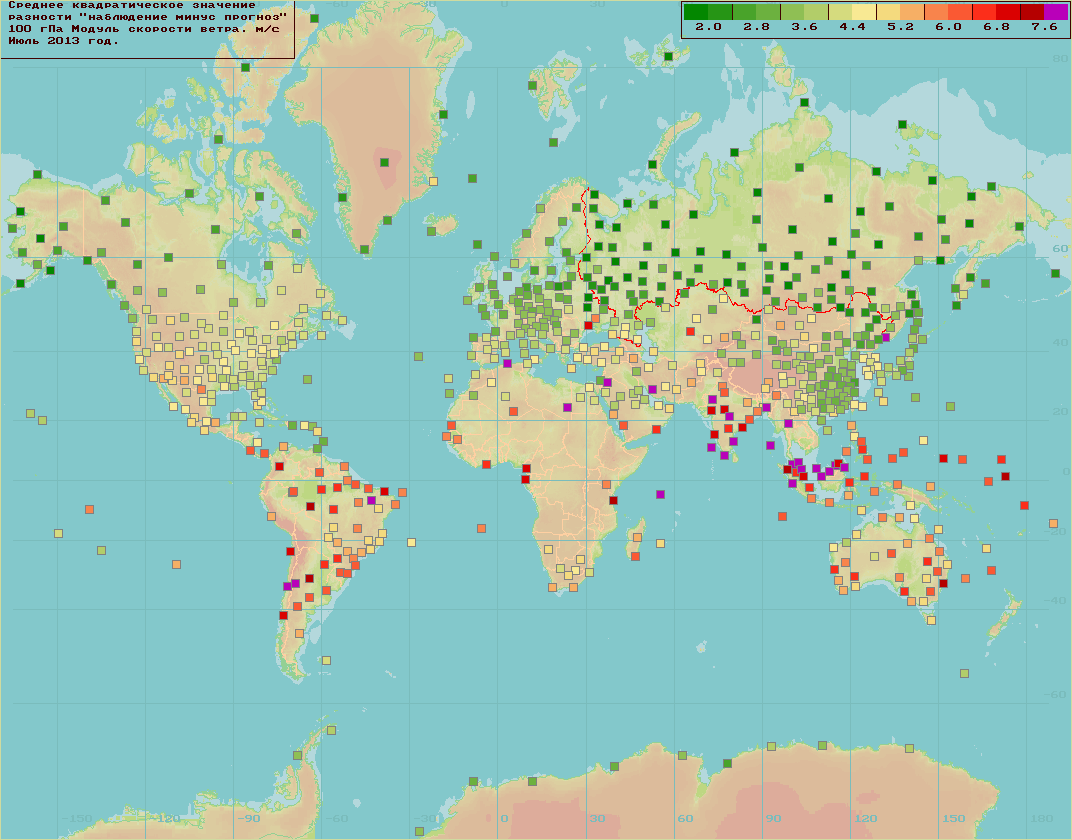Screen dimensions: 1072x840
Task: Click the red station marker north of Black Sea
Action: [x=588, y=325]
